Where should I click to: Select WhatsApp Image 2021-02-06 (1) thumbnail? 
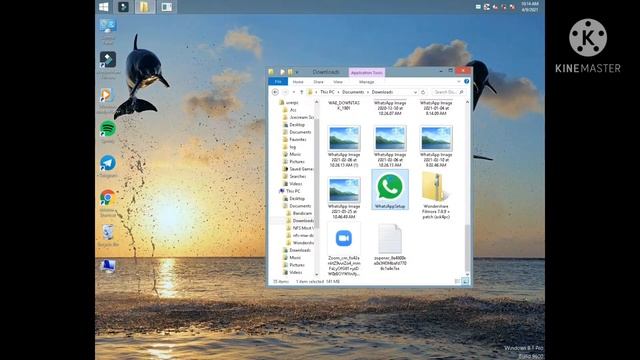[344, 147]
